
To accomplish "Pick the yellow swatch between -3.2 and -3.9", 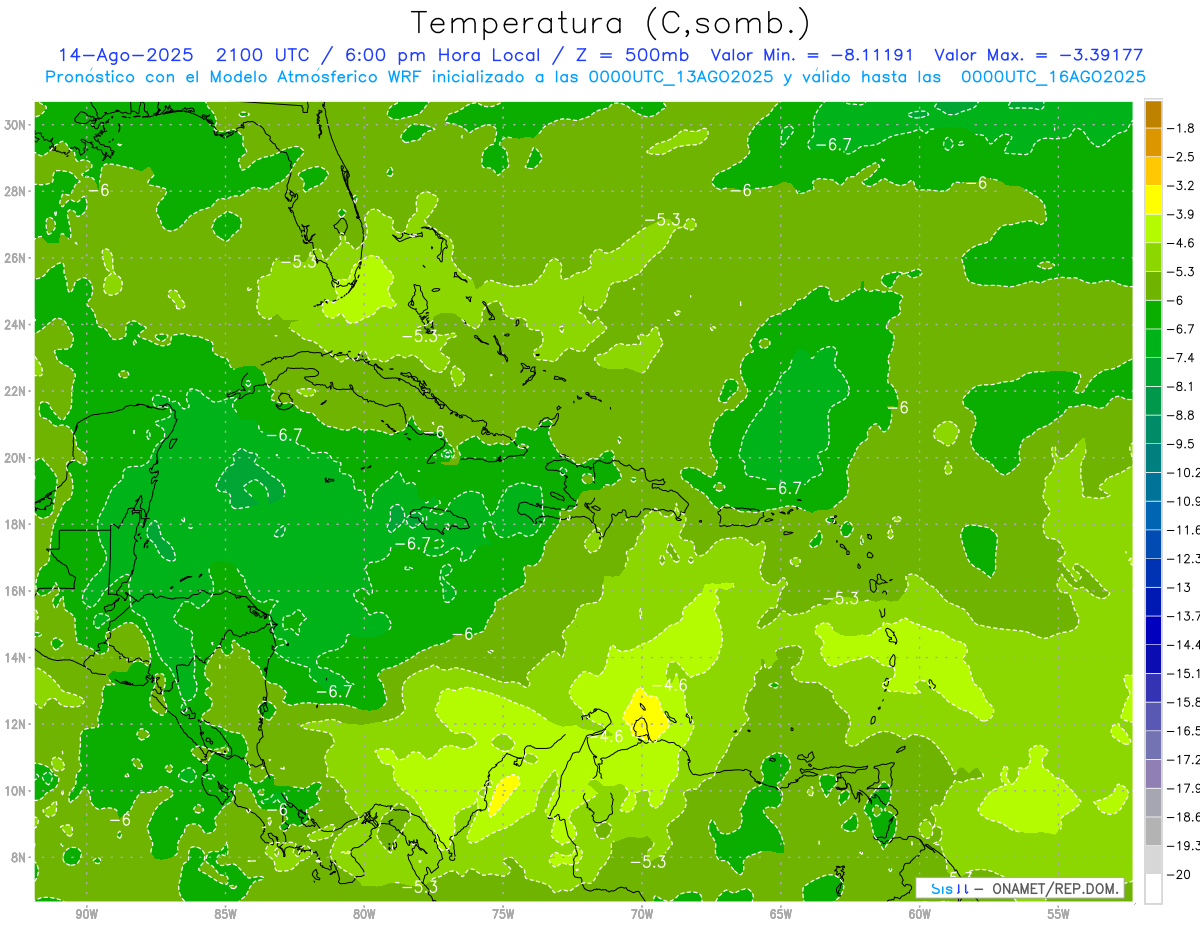I will [x=1153, y=200].
